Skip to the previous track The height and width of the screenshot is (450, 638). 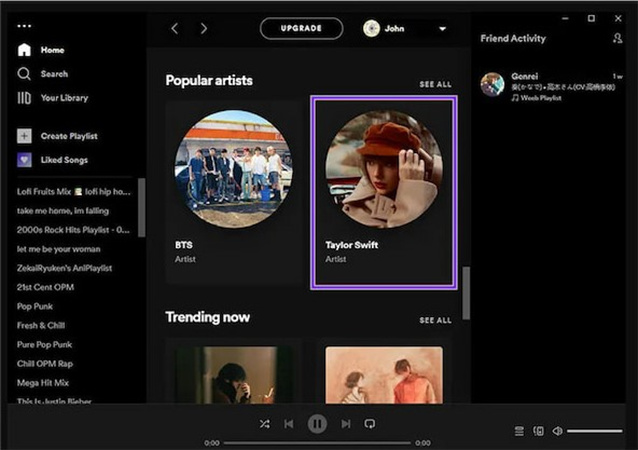289,424
